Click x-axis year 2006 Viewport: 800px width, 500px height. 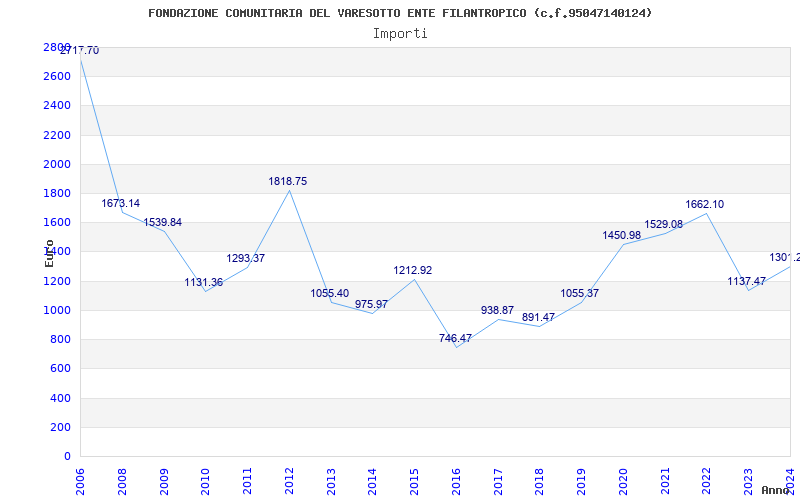point(80,482)
